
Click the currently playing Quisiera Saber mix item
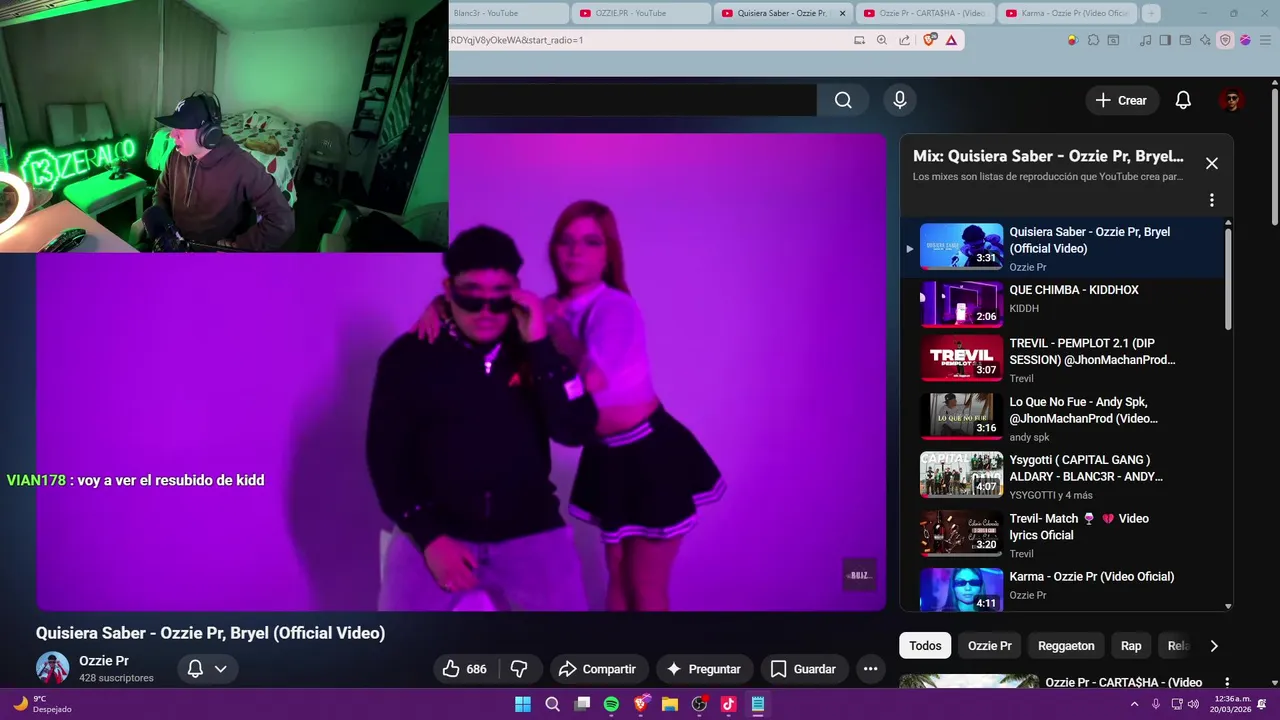(1060, 247)
